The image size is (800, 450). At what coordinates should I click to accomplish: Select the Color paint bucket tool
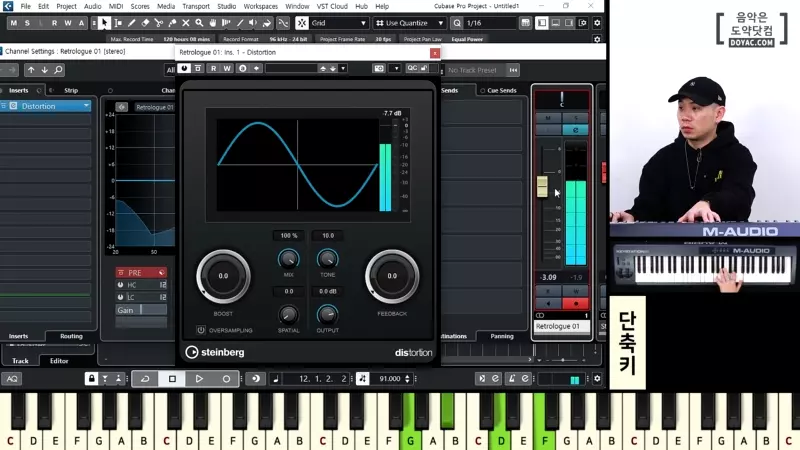(267, 23)
